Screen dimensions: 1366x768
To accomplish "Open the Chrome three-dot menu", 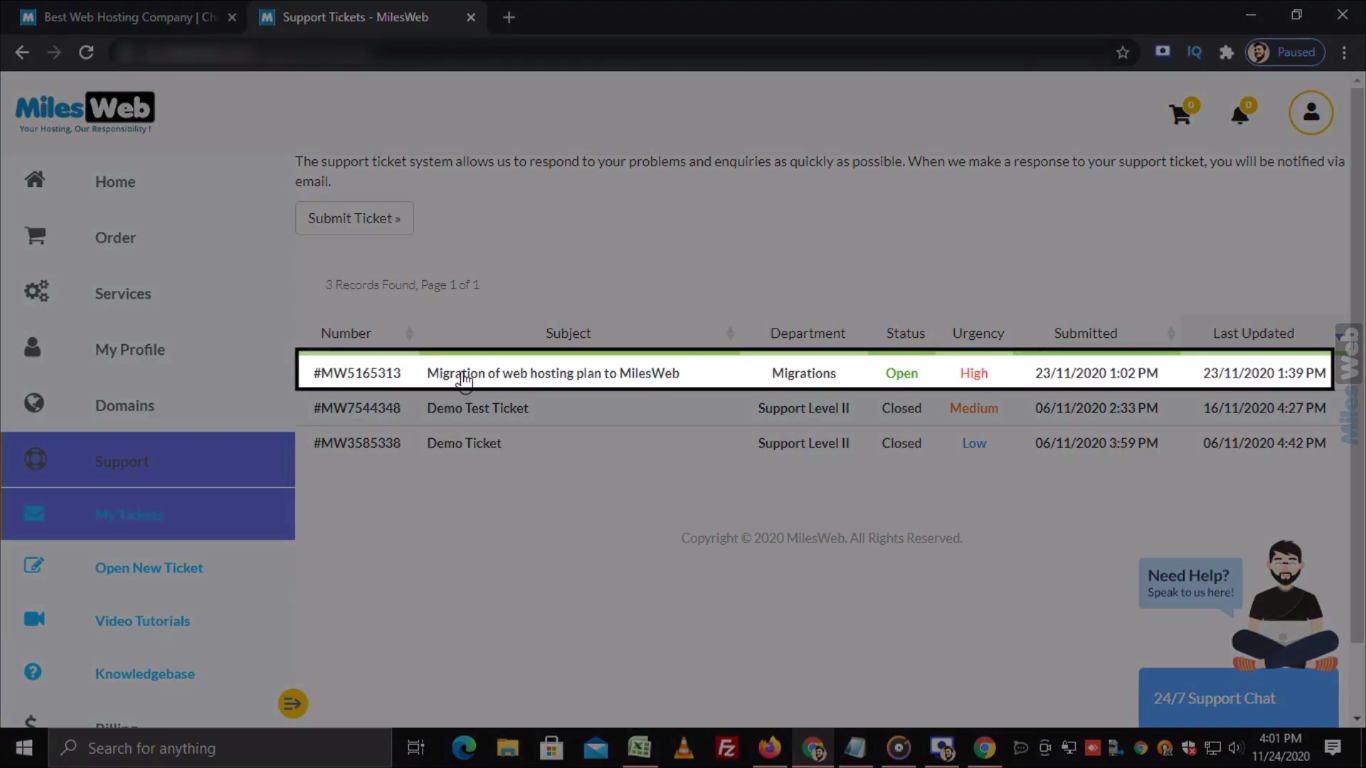I will [x=1344, y=52].
